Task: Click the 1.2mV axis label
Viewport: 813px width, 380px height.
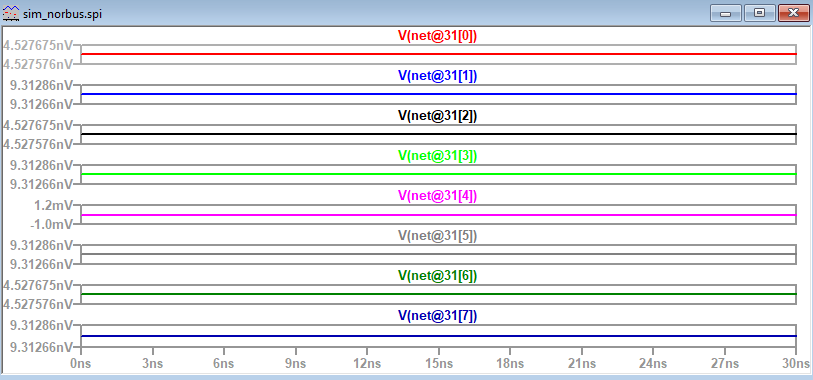Action: point(53,206)
